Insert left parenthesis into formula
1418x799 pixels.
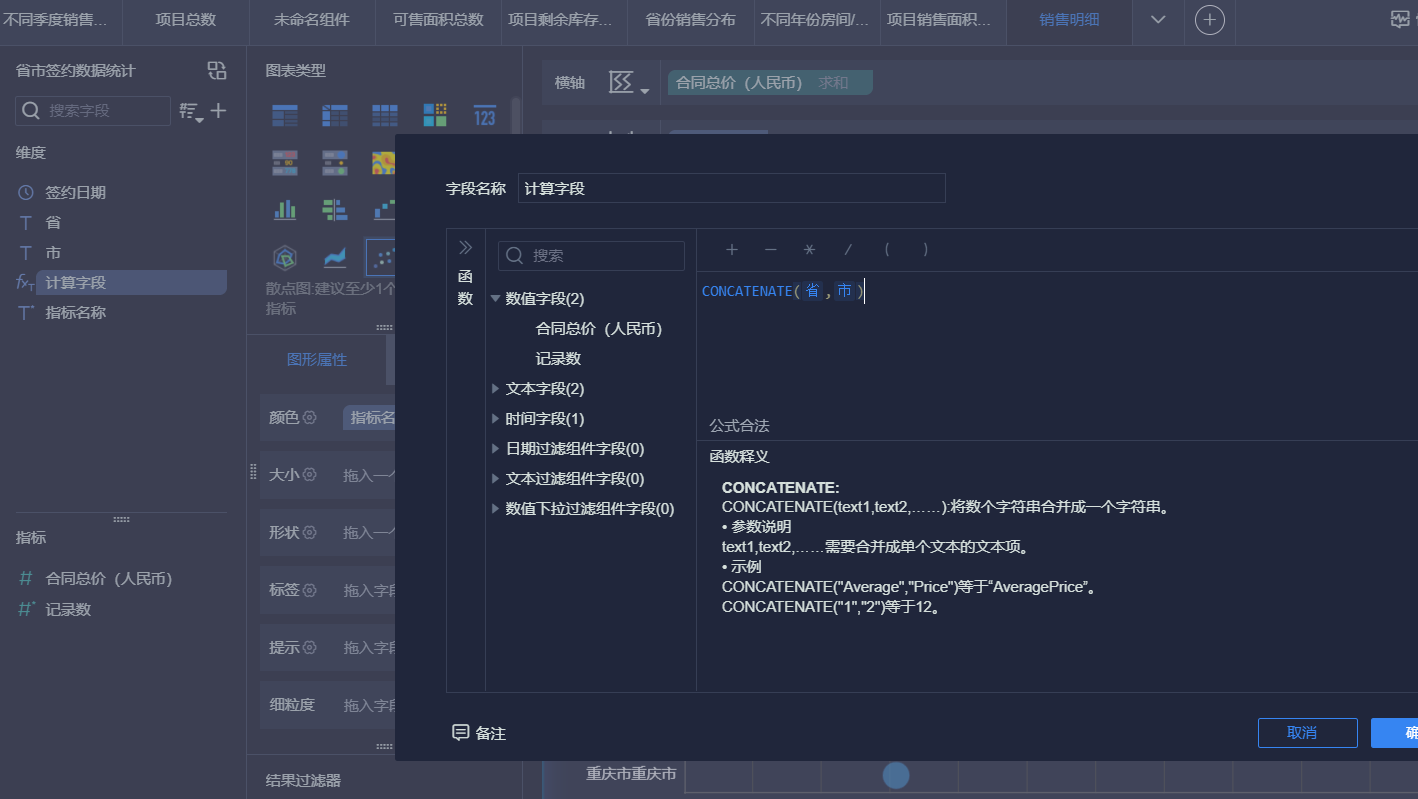[x=887, y=250]
